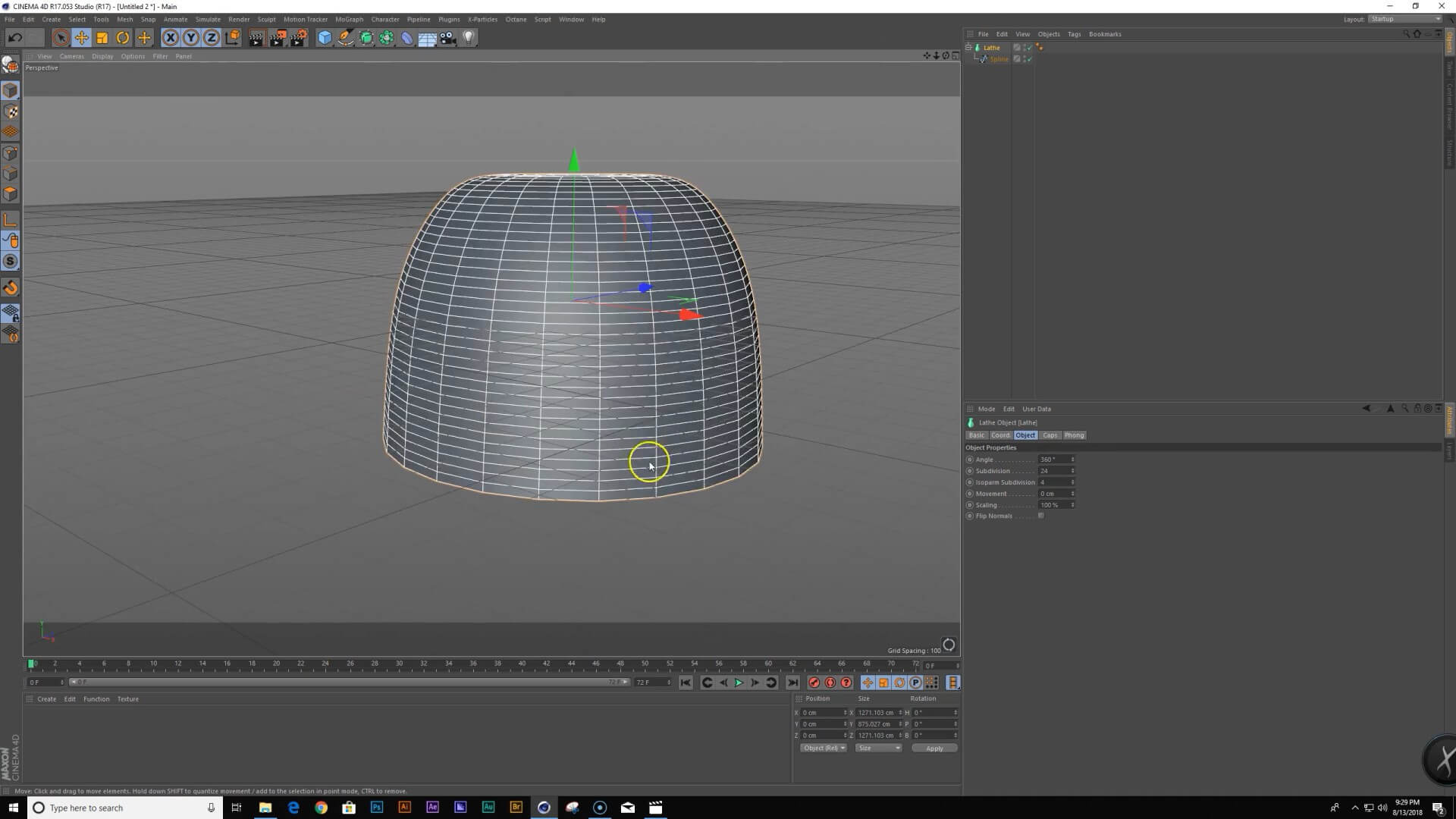
Task: Click the Record Active Objects button
Action: [814, 682]
